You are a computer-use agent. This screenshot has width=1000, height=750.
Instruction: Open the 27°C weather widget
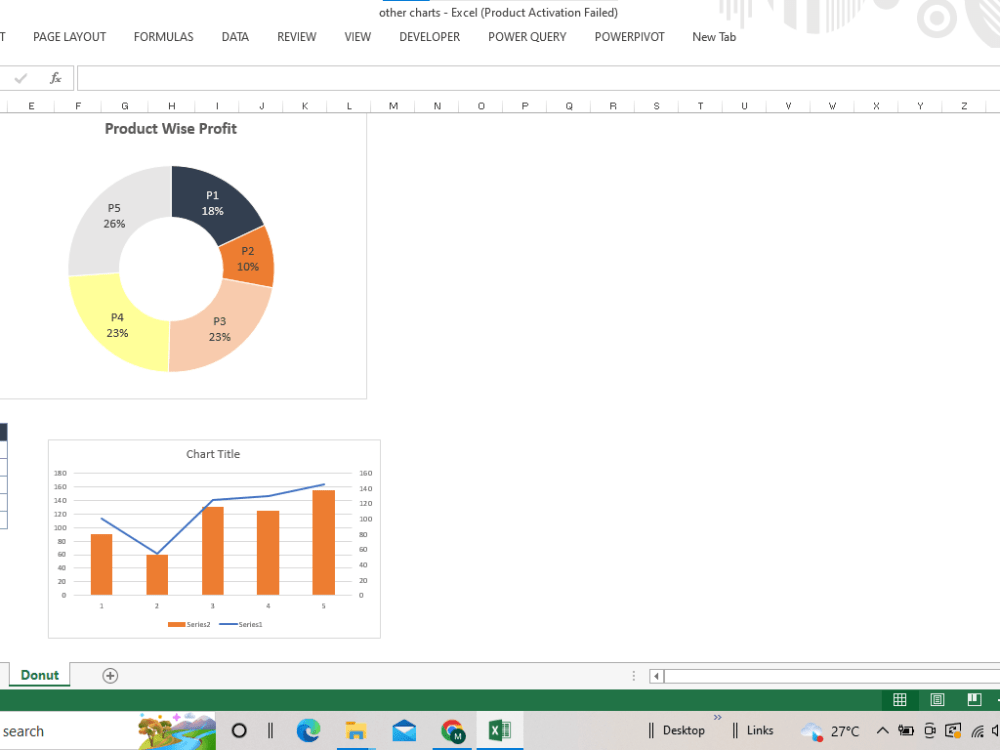[x=830, y=731]
